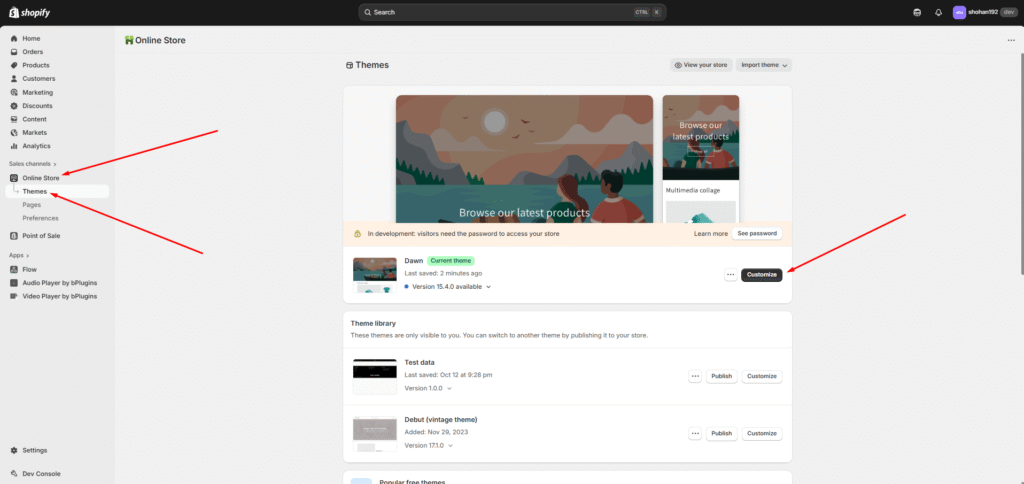The height and width of the screenshot is (484, 1024).
Task: Open the Discounts section icon
Action: pyautogui.click(x=14, y=106)
